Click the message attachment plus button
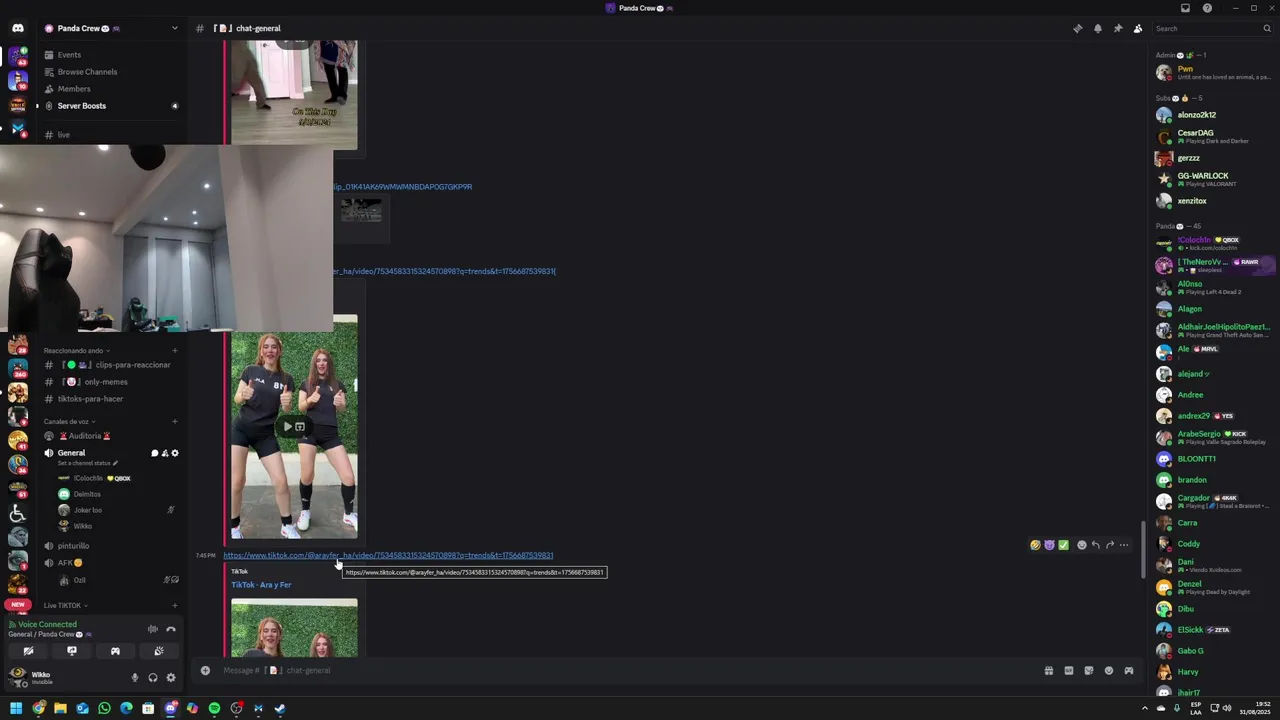 205,670
